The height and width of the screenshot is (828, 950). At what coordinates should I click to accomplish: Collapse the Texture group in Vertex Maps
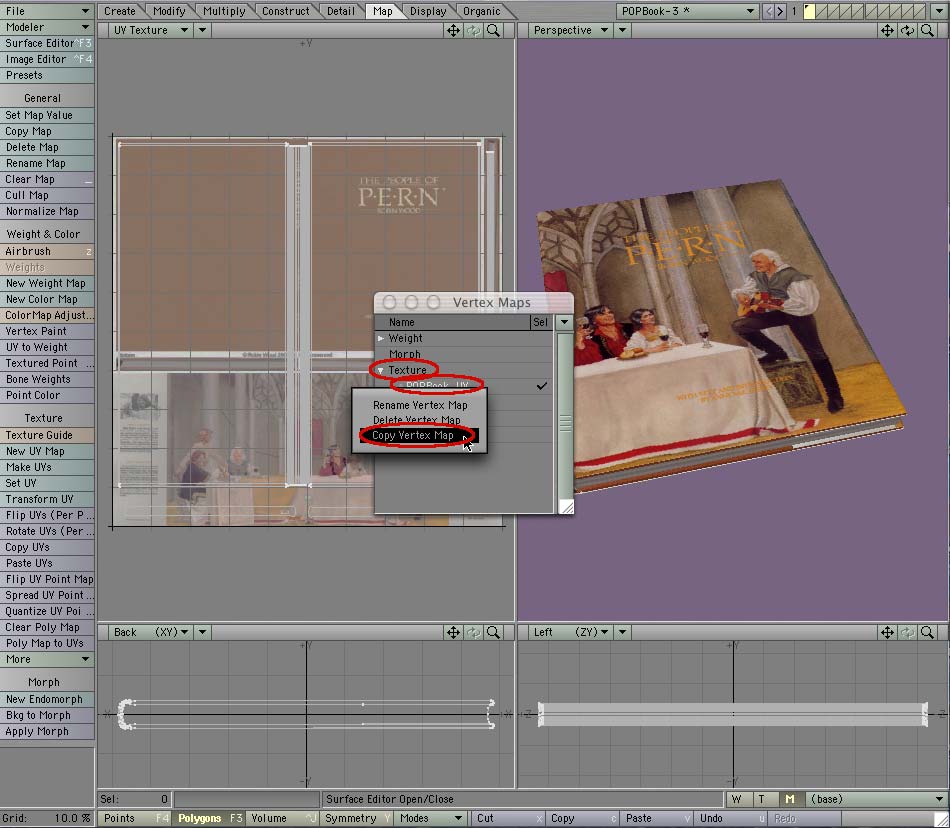(380, 370)
